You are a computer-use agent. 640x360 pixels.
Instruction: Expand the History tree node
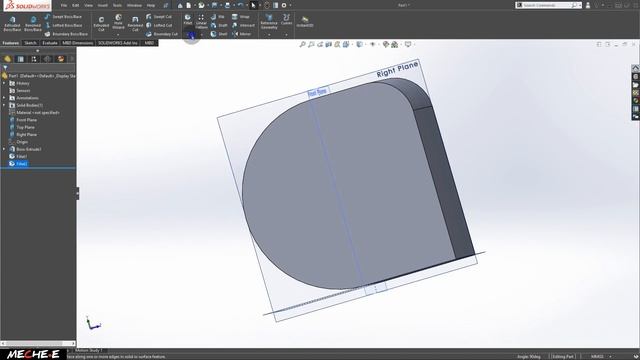4,83
